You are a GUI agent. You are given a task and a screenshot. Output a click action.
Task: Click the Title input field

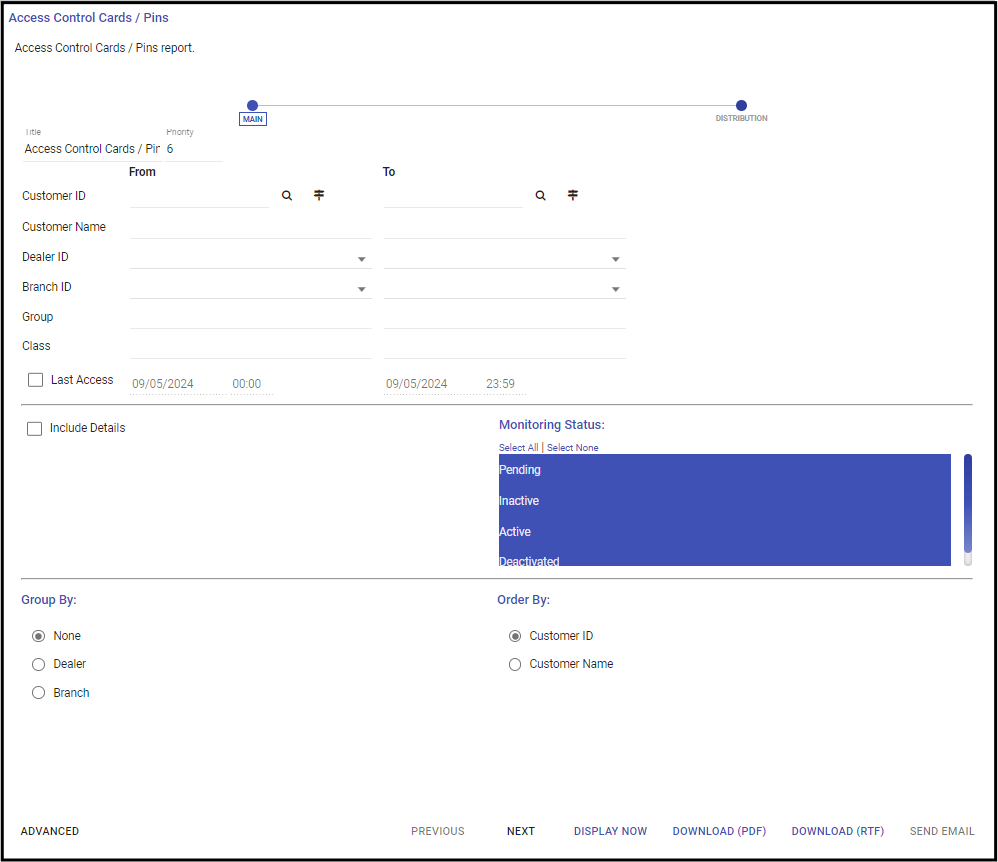[x=92, y=149]
